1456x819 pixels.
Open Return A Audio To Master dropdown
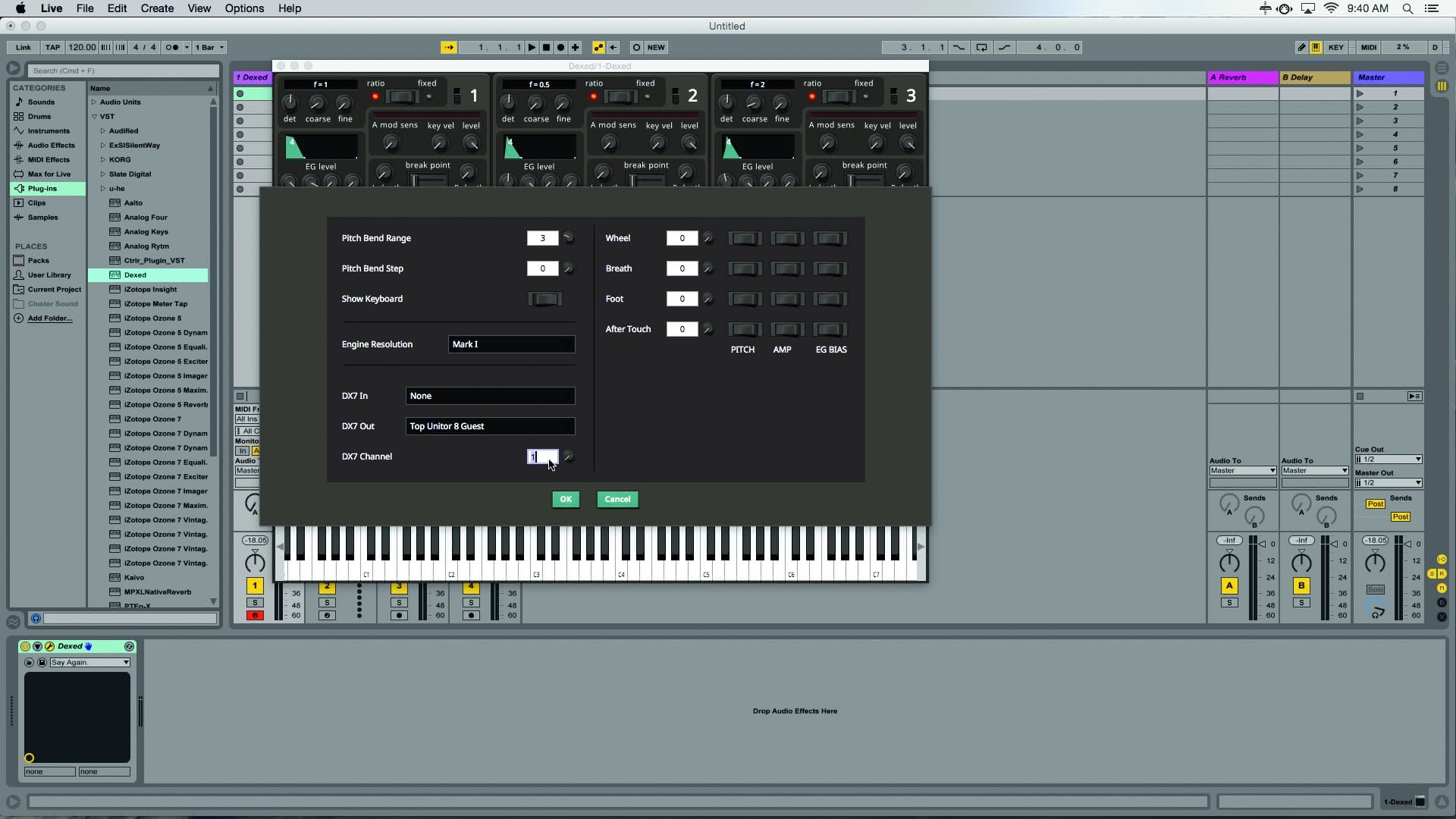(x=1243, y=471)
